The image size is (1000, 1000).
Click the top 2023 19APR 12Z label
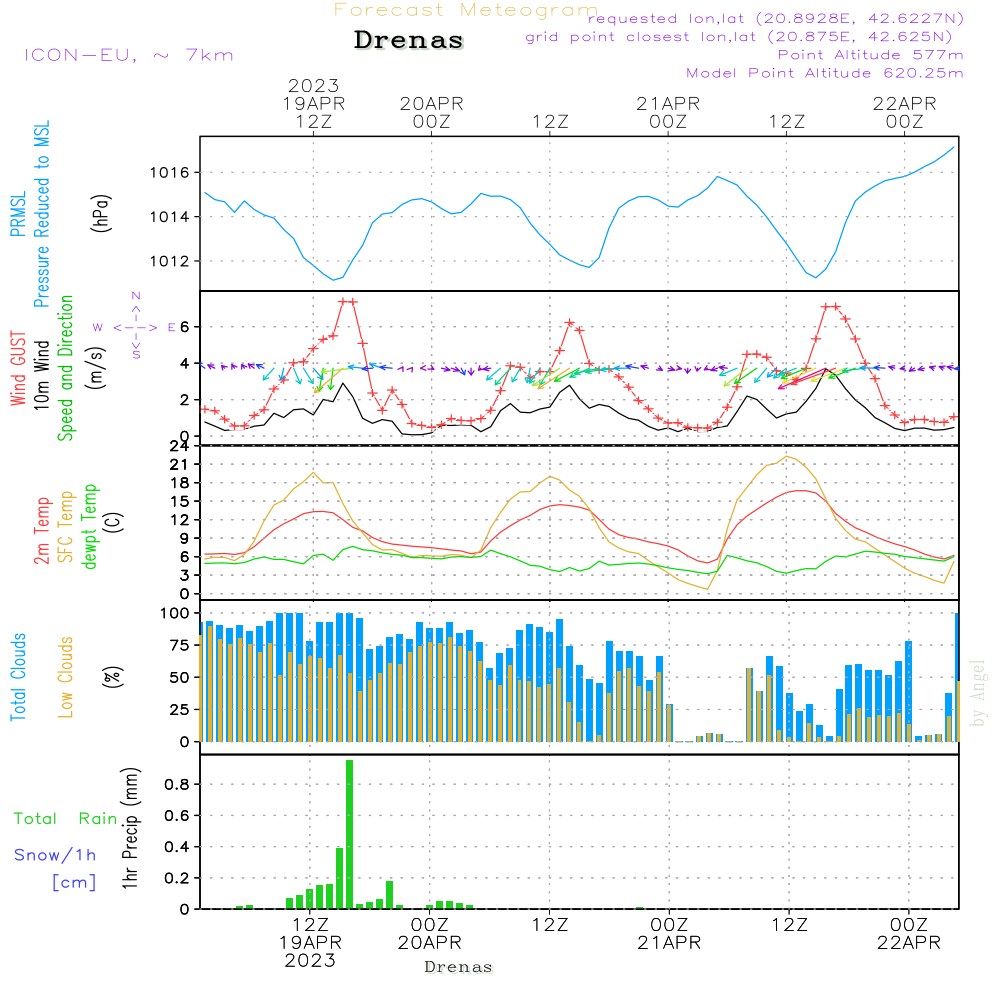314,104
